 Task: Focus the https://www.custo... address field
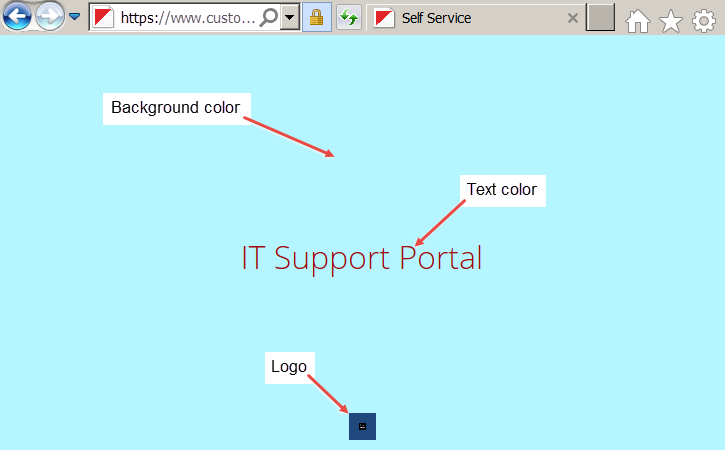(186, 18)
